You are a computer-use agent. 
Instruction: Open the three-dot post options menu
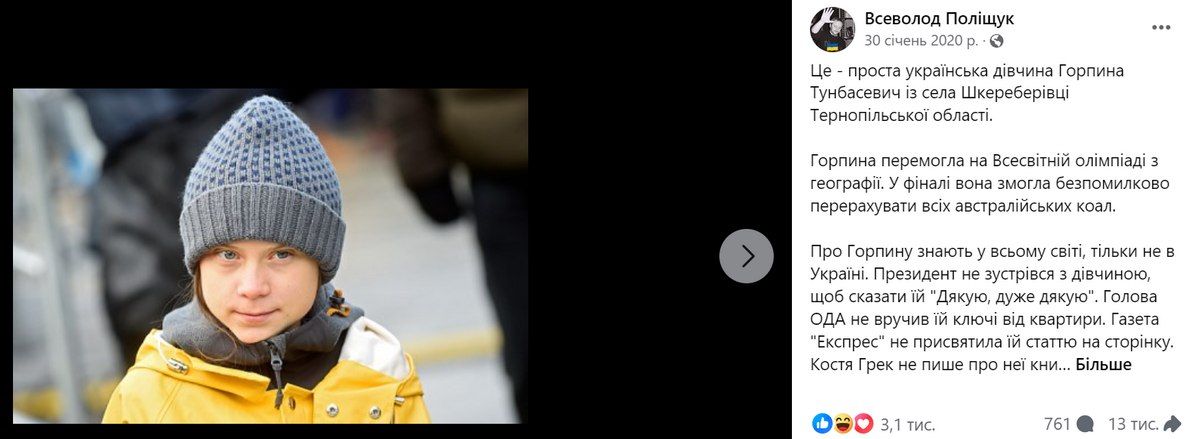point(1160,29)
